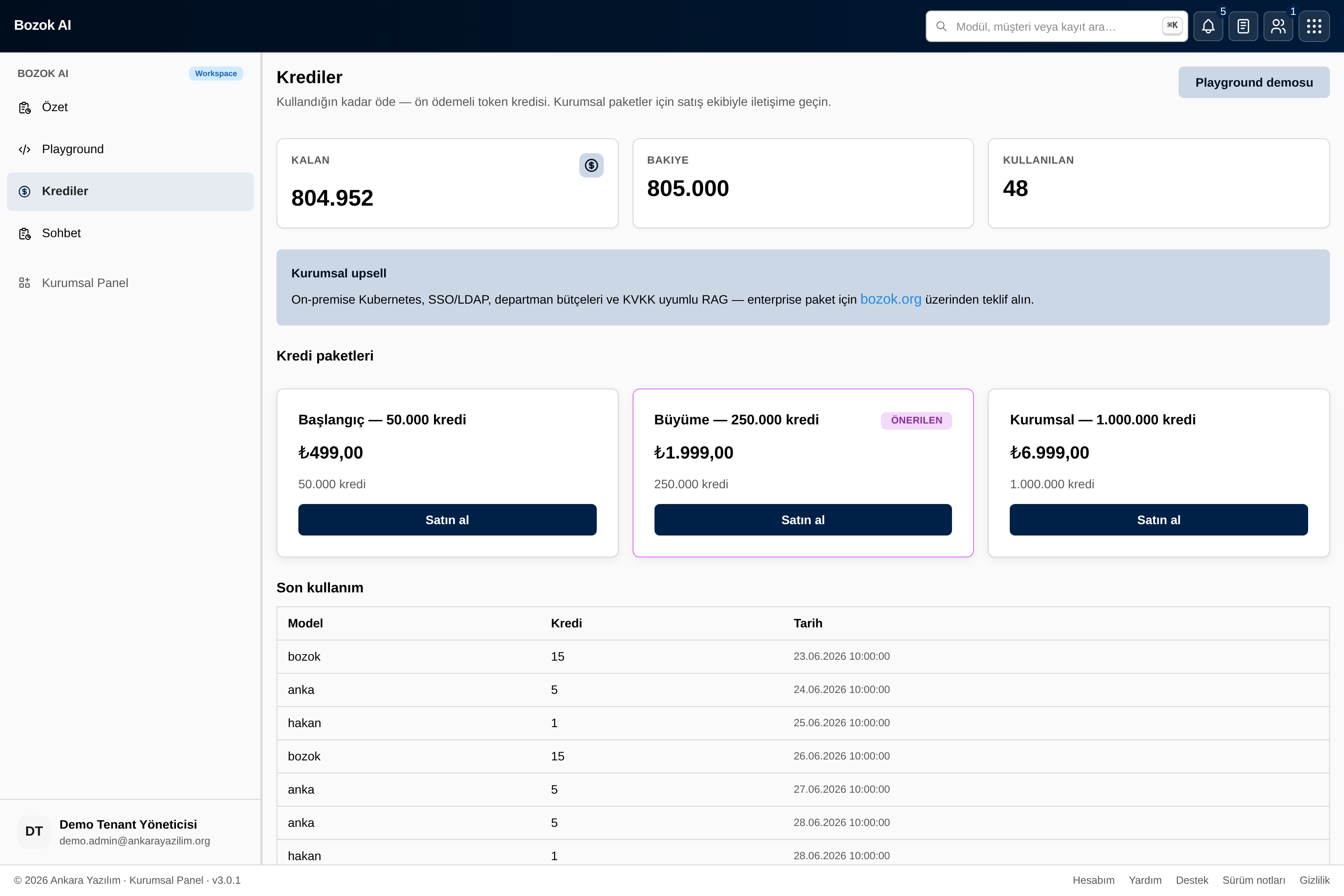Image resolution: width=1344 pixels, height=896 pixels.
Task: Click the Tarih column header
Action: click(808, 623)
